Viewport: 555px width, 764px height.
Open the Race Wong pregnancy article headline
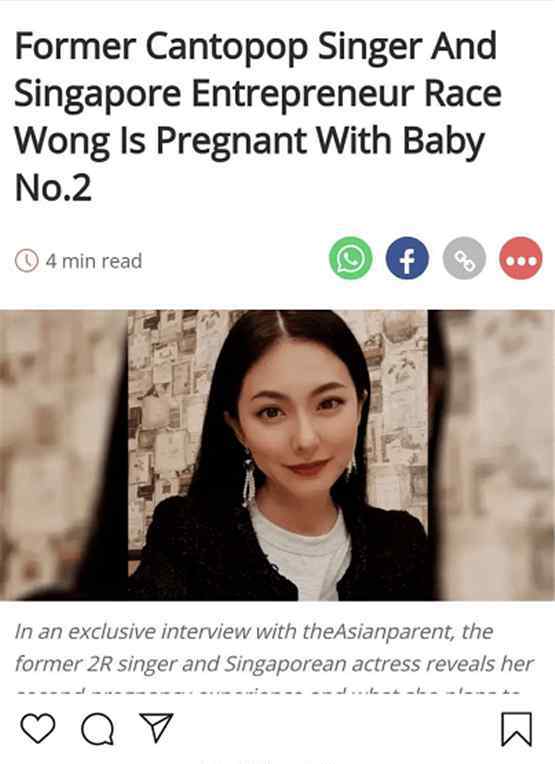(258, 116)
